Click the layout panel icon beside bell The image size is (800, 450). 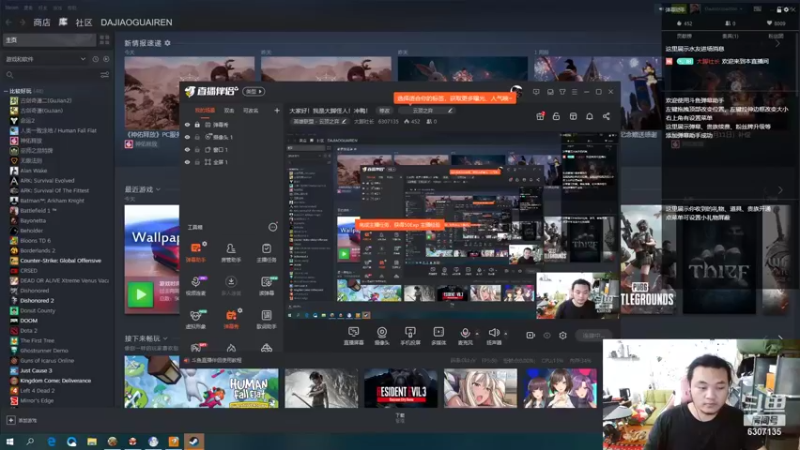tap(573, 116)
